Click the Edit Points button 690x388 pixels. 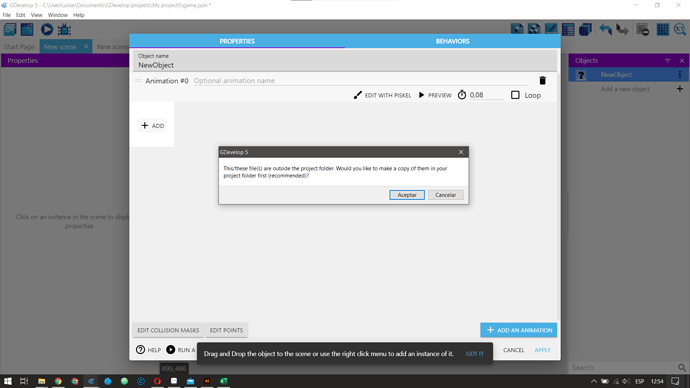click(226, 330)
